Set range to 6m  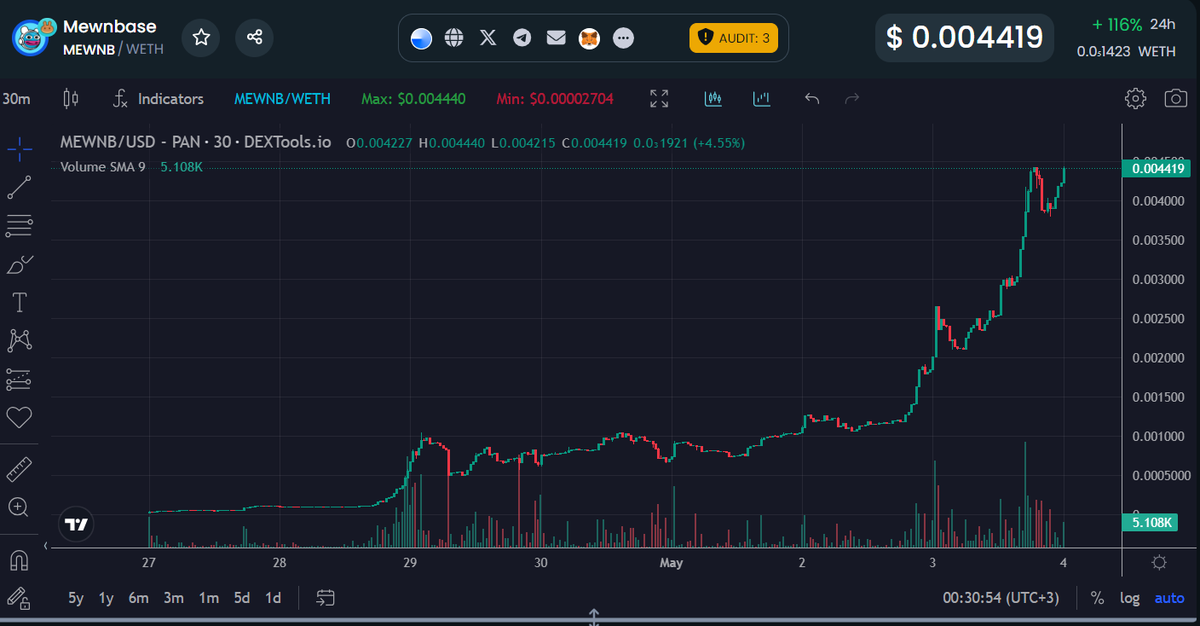point(138,598)
